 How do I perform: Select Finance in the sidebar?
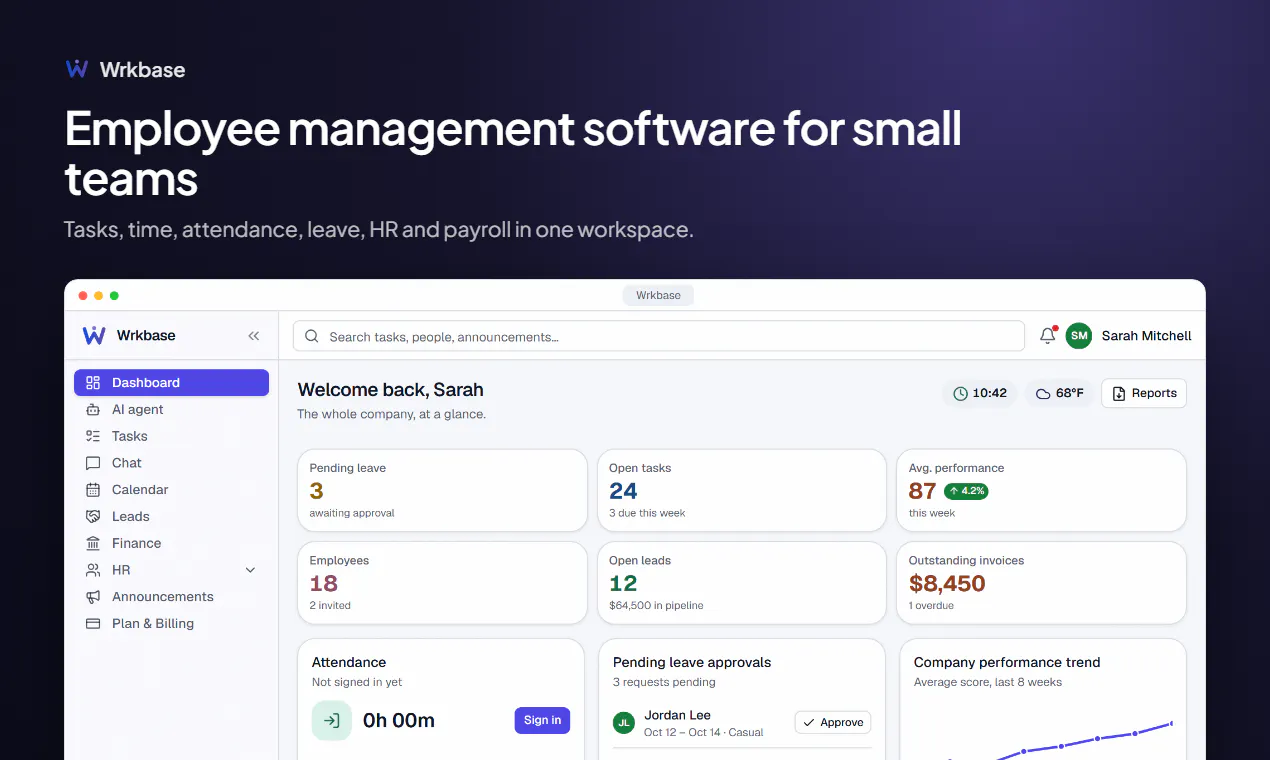171,543
